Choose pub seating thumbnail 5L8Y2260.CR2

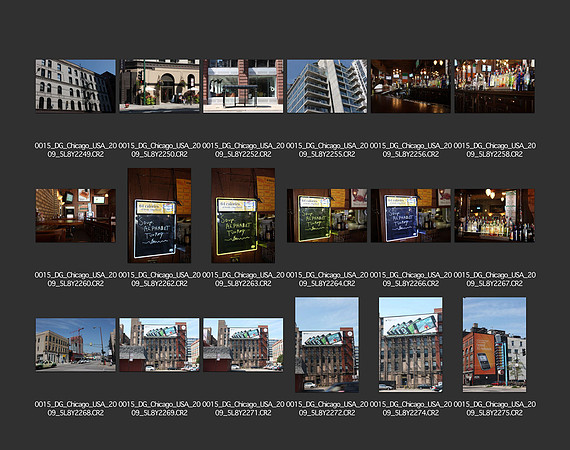76,216
